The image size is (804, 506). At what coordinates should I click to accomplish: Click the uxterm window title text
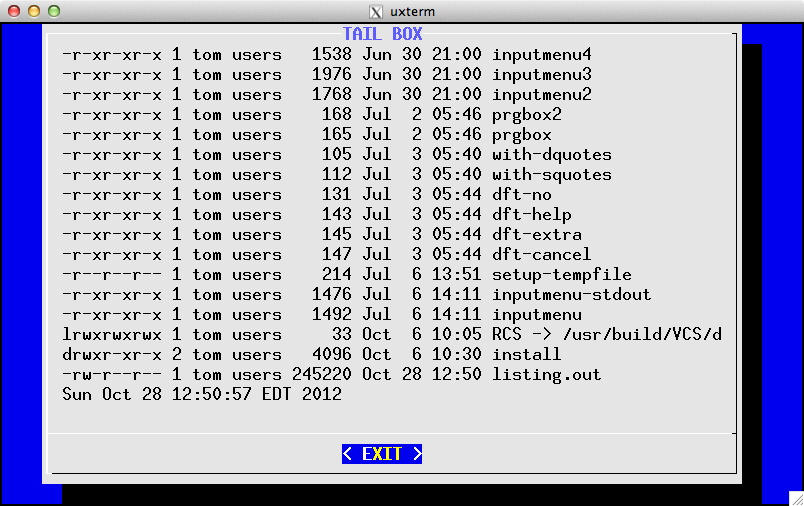point(413,11)
